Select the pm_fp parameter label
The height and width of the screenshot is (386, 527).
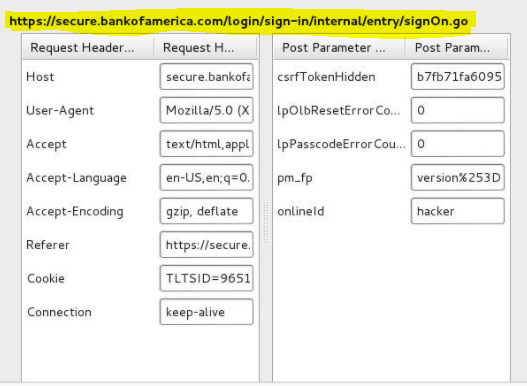point(295,178)
